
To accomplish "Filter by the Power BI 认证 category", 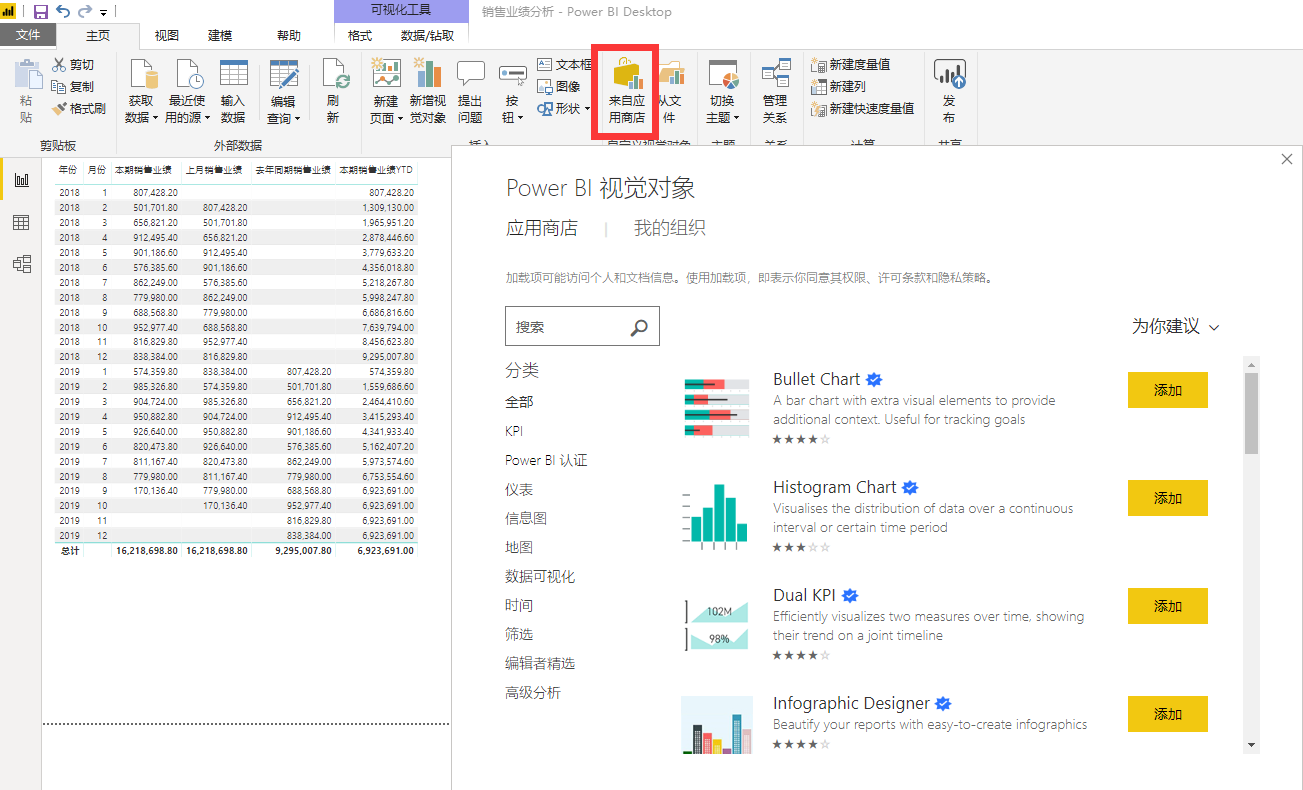I will point(546,460).
